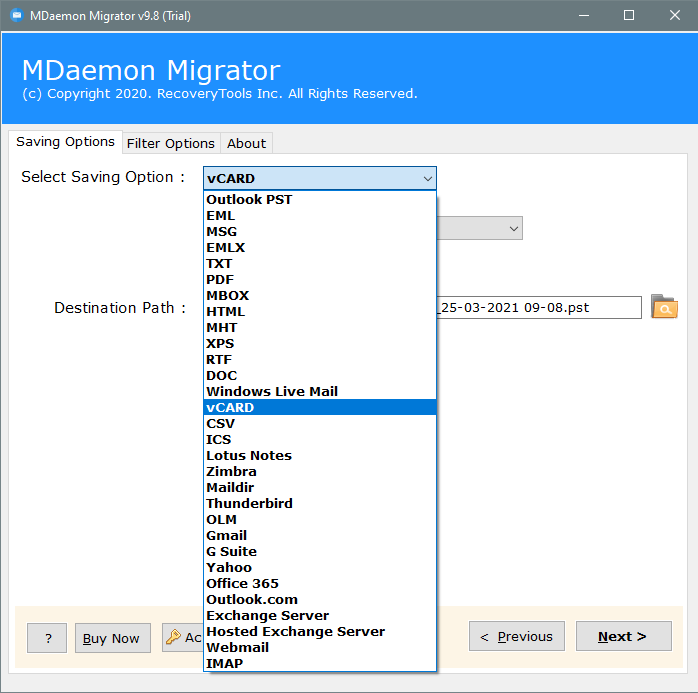Pick EMLX in the dropdown list

coord(320,247)
